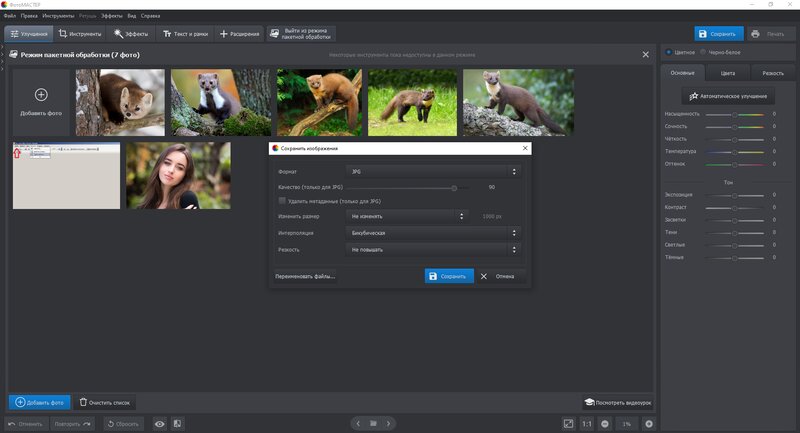
Task: Open the Формат JPG dropdown
Action: 433,172
